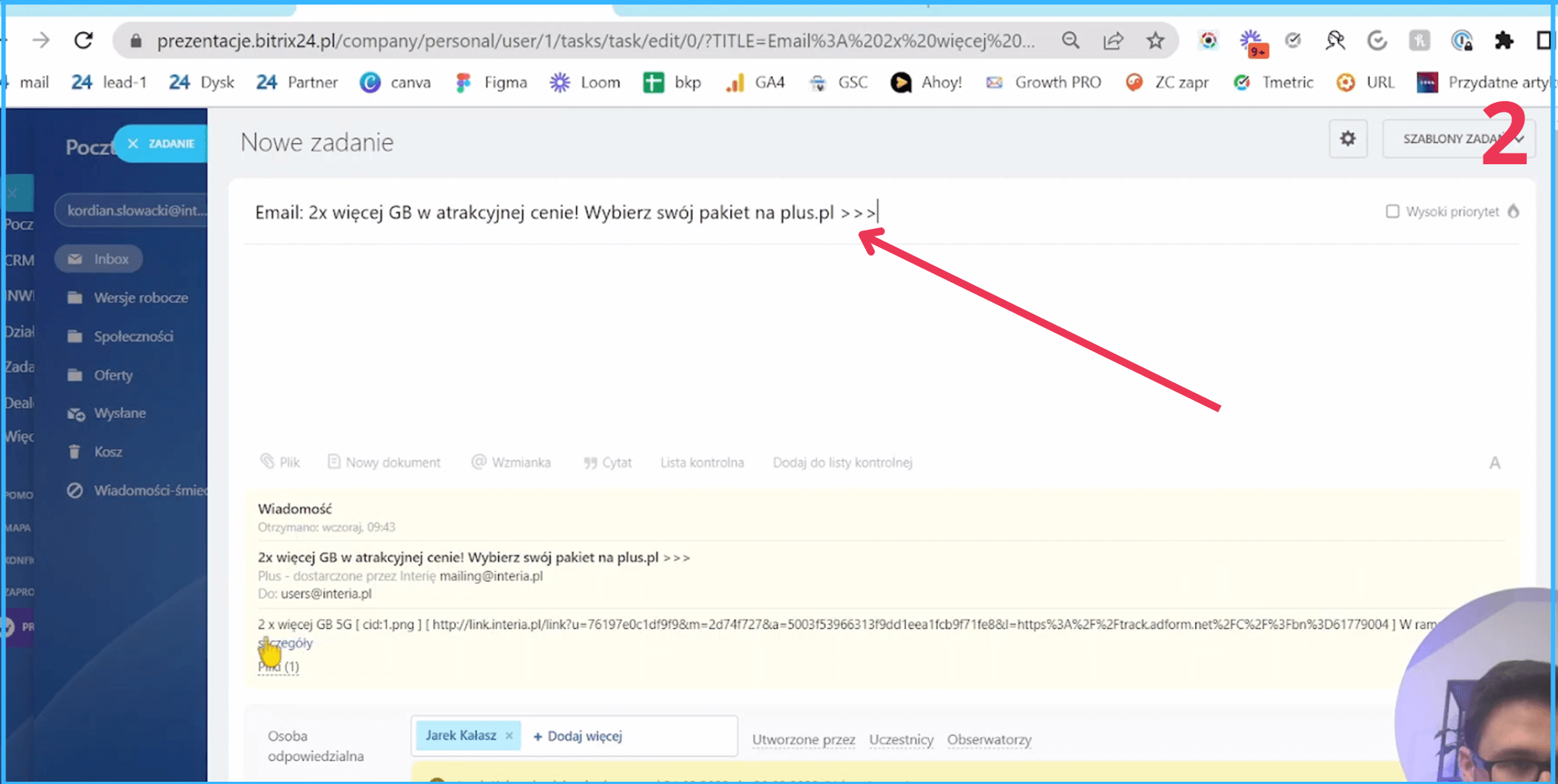
Task: Insert a mention via Wzmianka
Action: (511, 462)
